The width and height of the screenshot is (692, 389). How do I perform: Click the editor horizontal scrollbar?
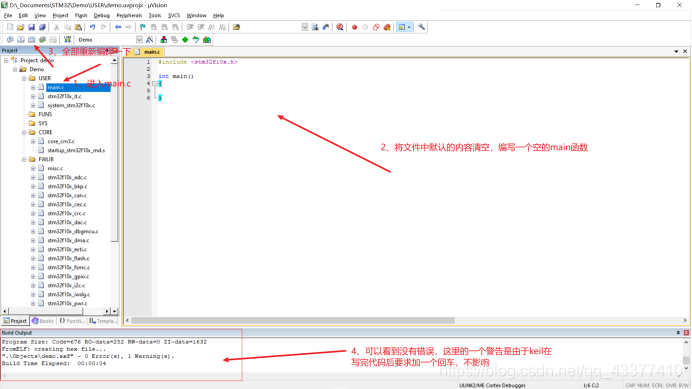point(293,320)
